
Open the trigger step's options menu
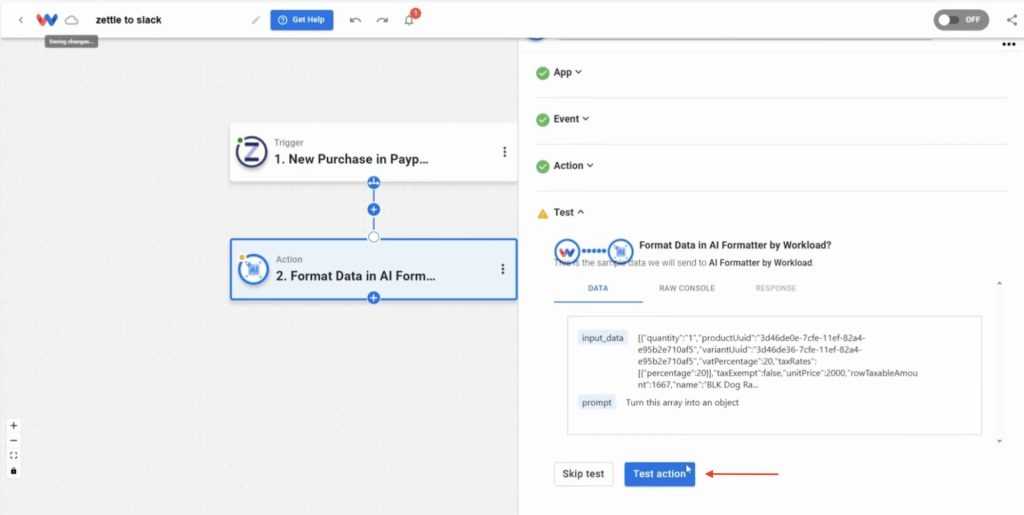tap(504, 152)
